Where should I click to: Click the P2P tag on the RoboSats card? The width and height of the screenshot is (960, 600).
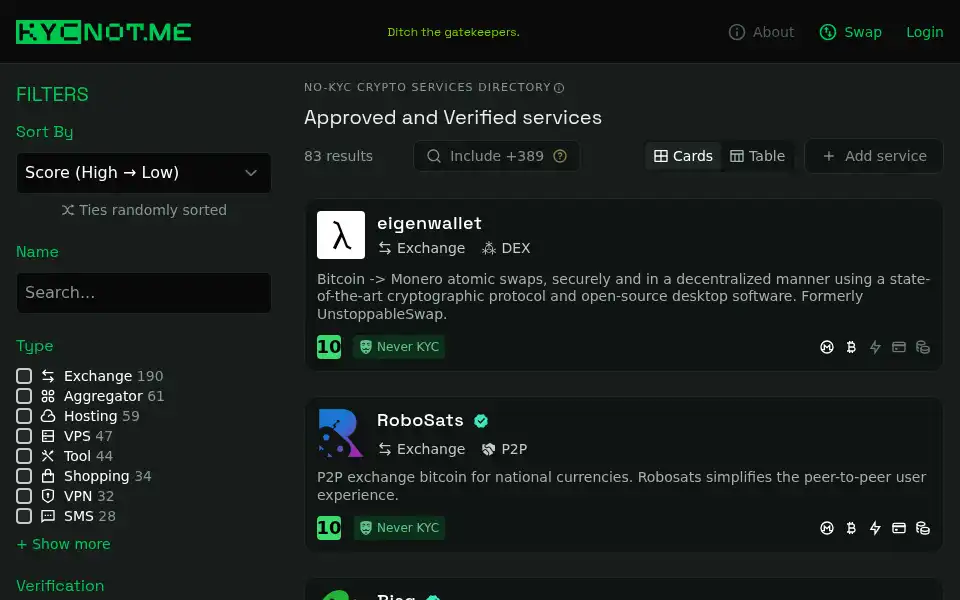(504, 449)
